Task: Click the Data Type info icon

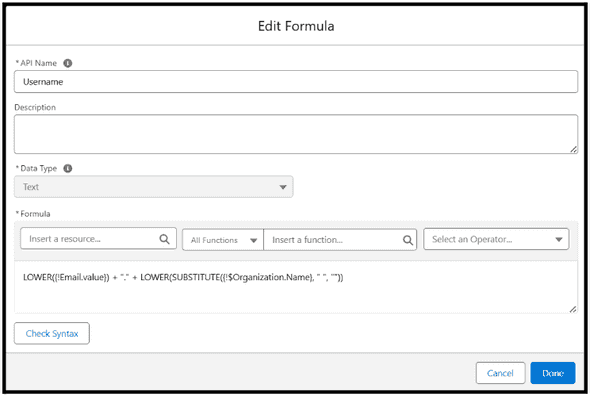Action: tap(67, 168)
